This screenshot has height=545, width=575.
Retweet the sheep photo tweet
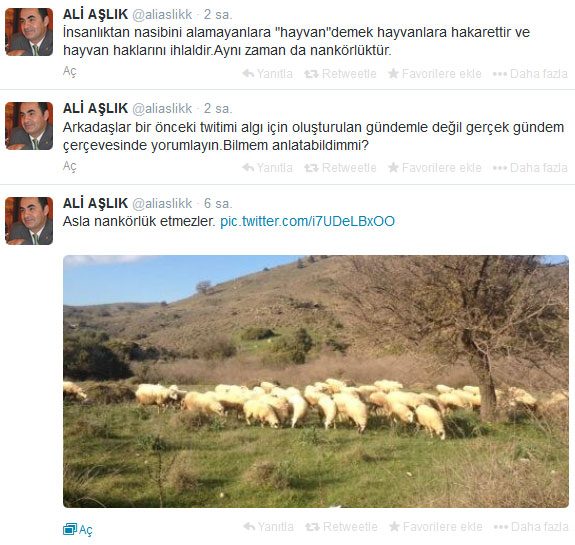tap(341, 527)
